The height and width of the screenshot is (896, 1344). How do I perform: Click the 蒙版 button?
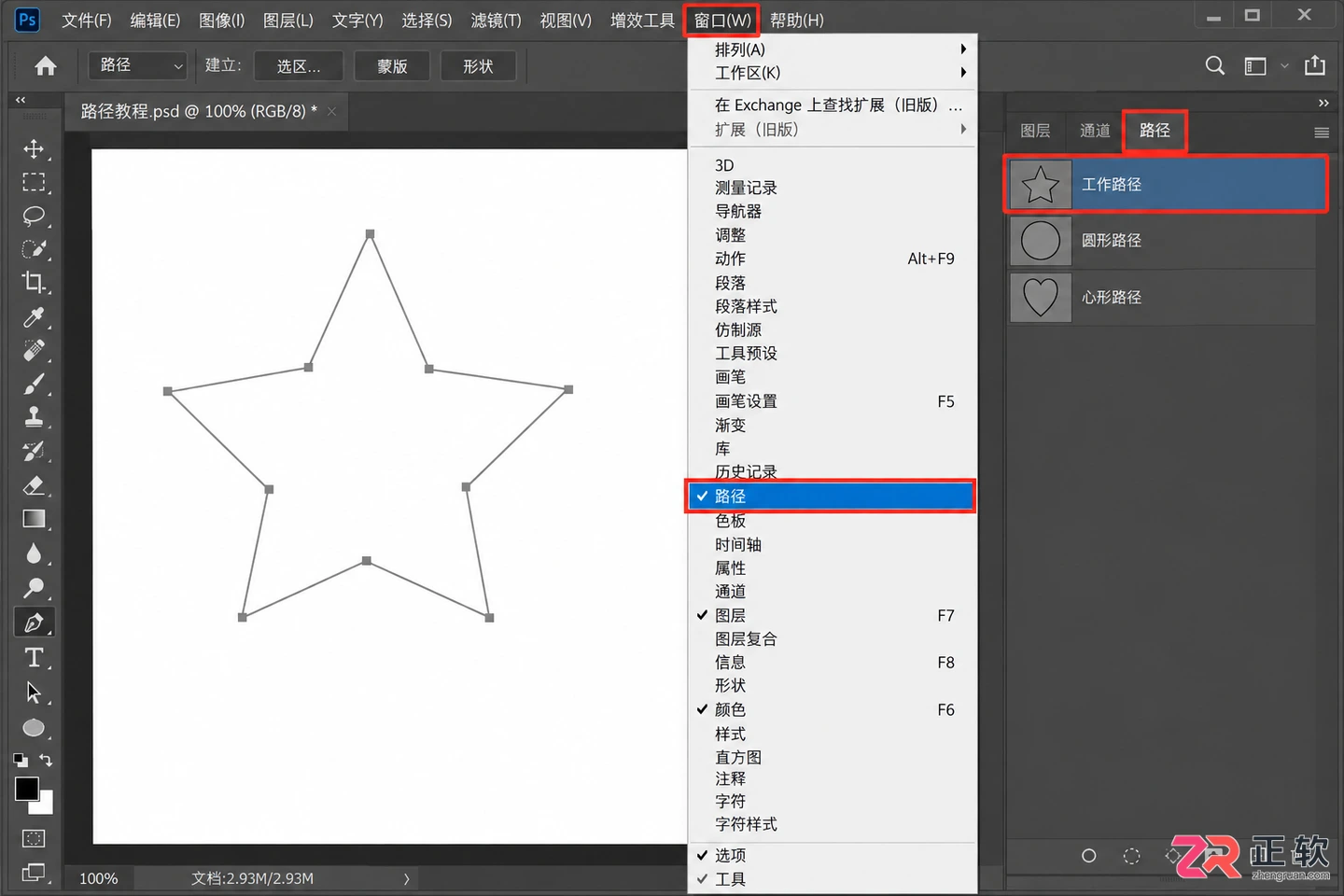pos(392,66)
